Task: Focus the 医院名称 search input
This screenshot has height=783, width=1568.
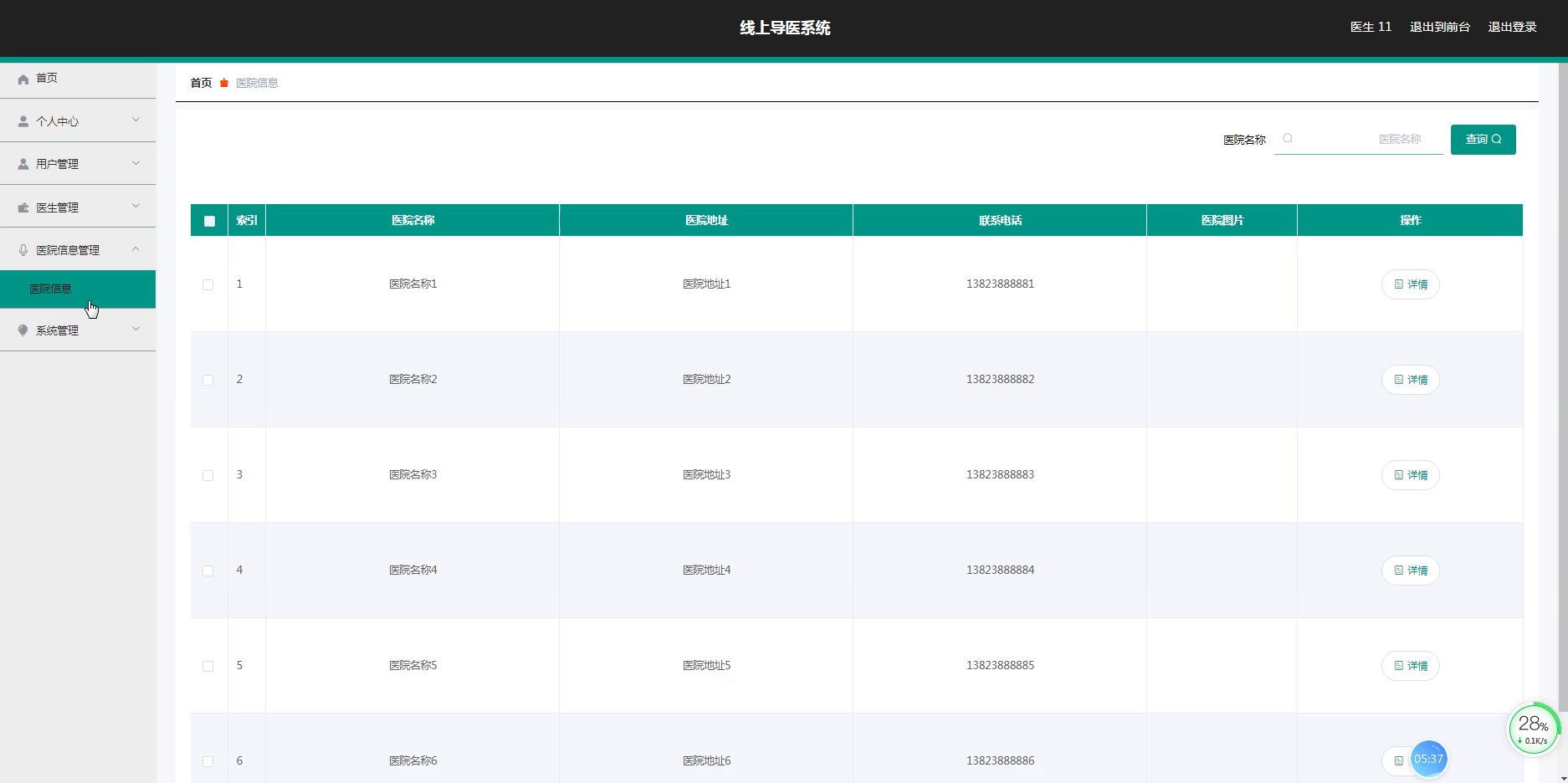Action: 1359,139
